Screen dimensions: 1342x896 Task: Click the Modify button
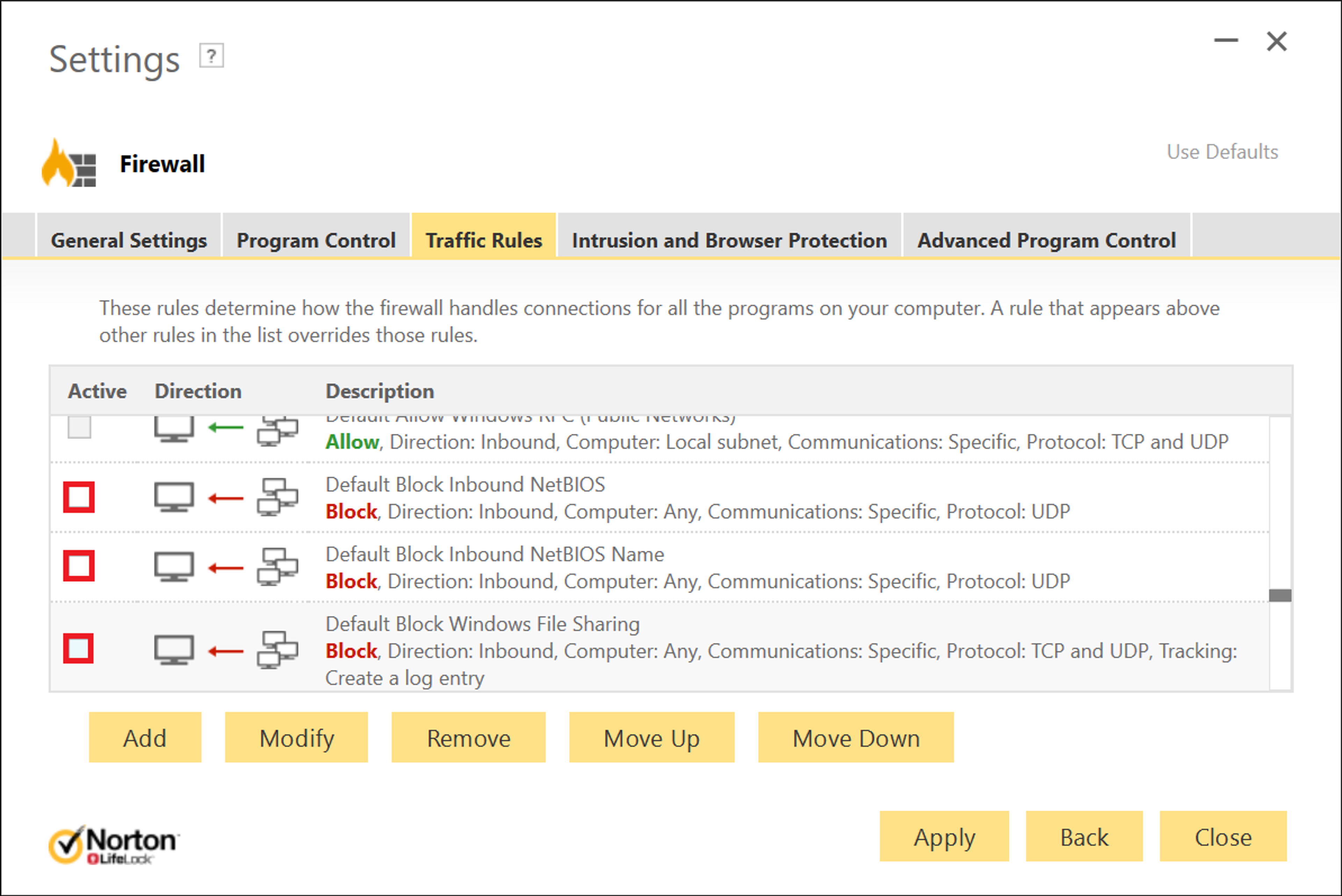tap(296, 738)
